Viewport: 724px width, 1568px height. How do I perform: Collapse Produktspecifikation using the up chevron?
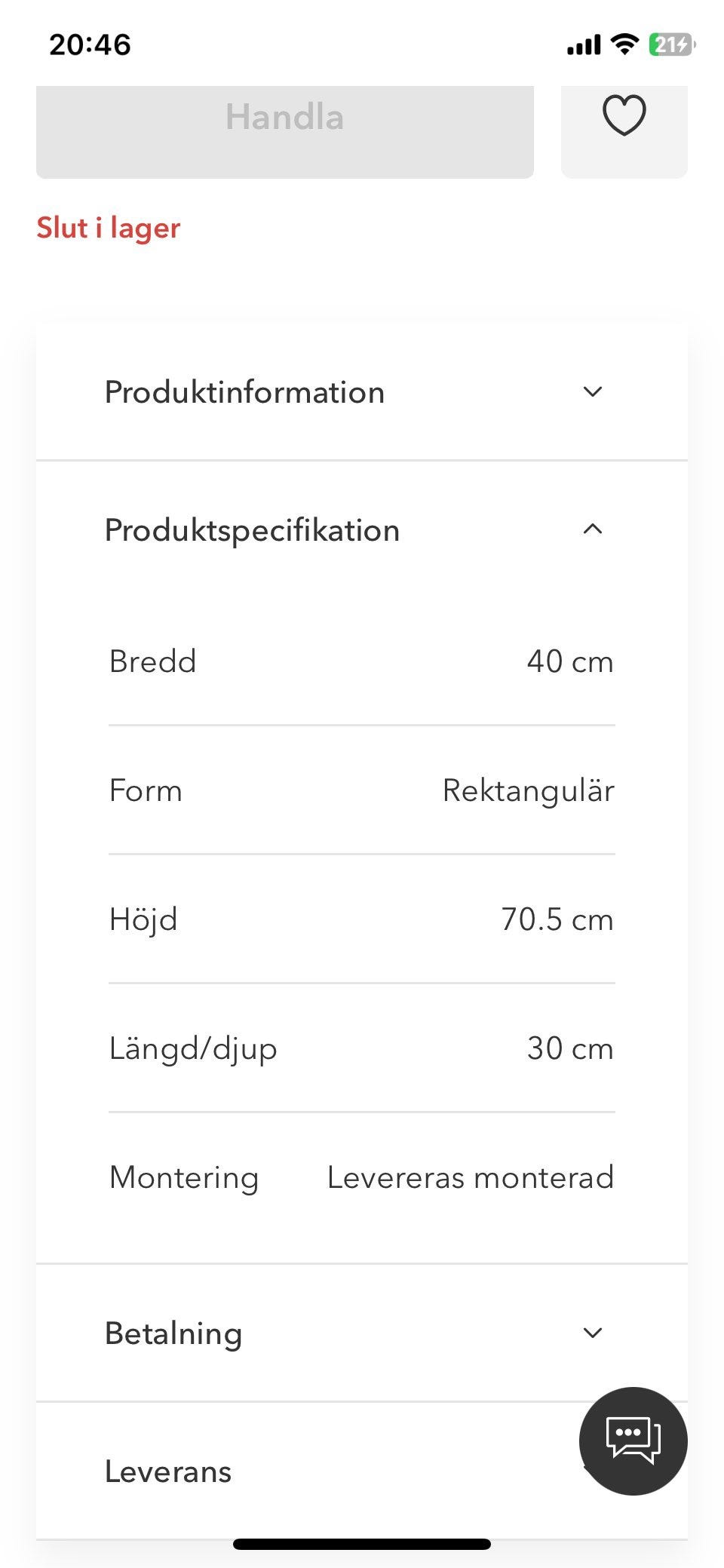593,529
